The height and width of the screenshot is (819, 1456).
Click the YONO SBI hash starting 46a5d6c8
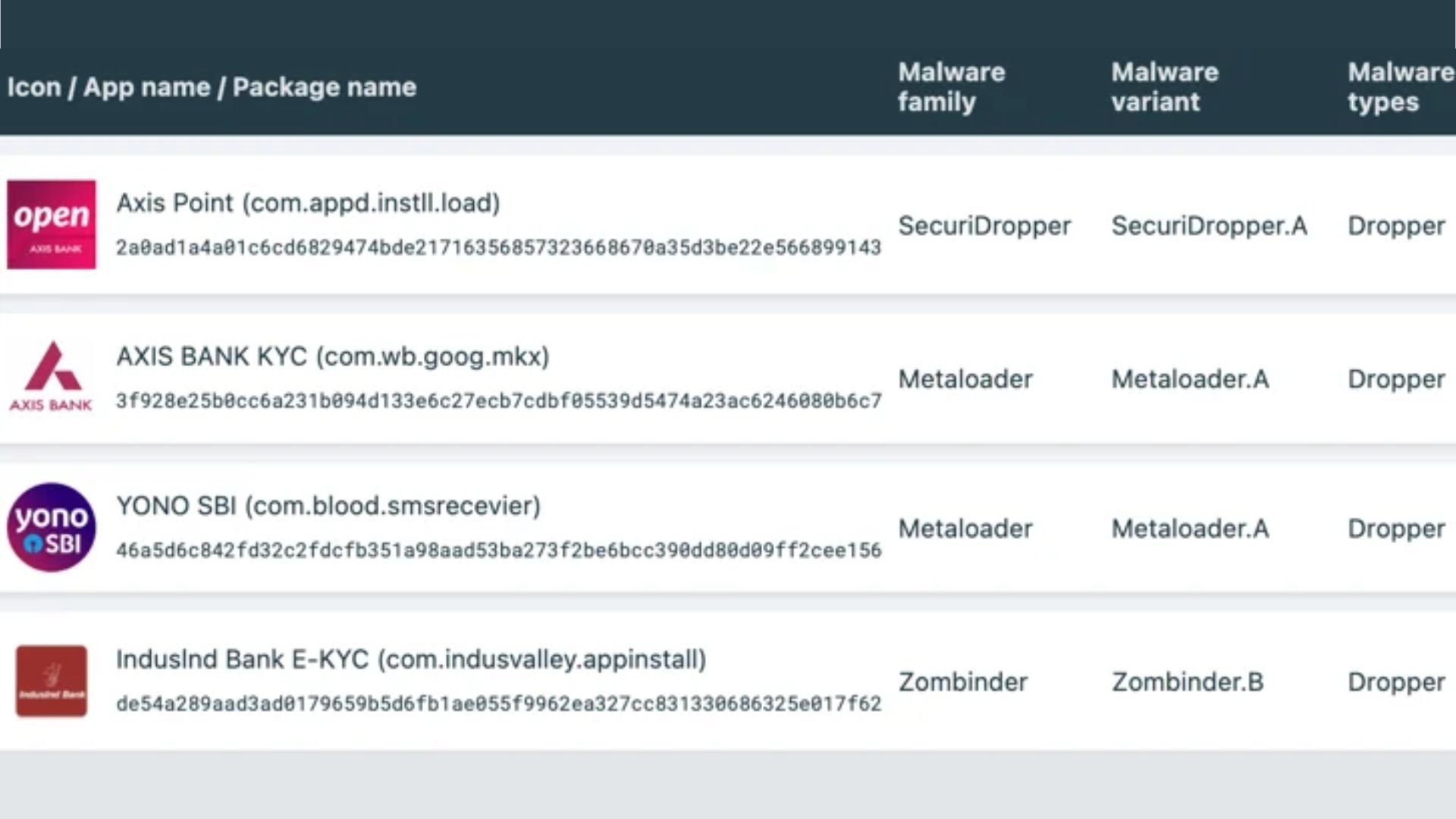(498, 551)
